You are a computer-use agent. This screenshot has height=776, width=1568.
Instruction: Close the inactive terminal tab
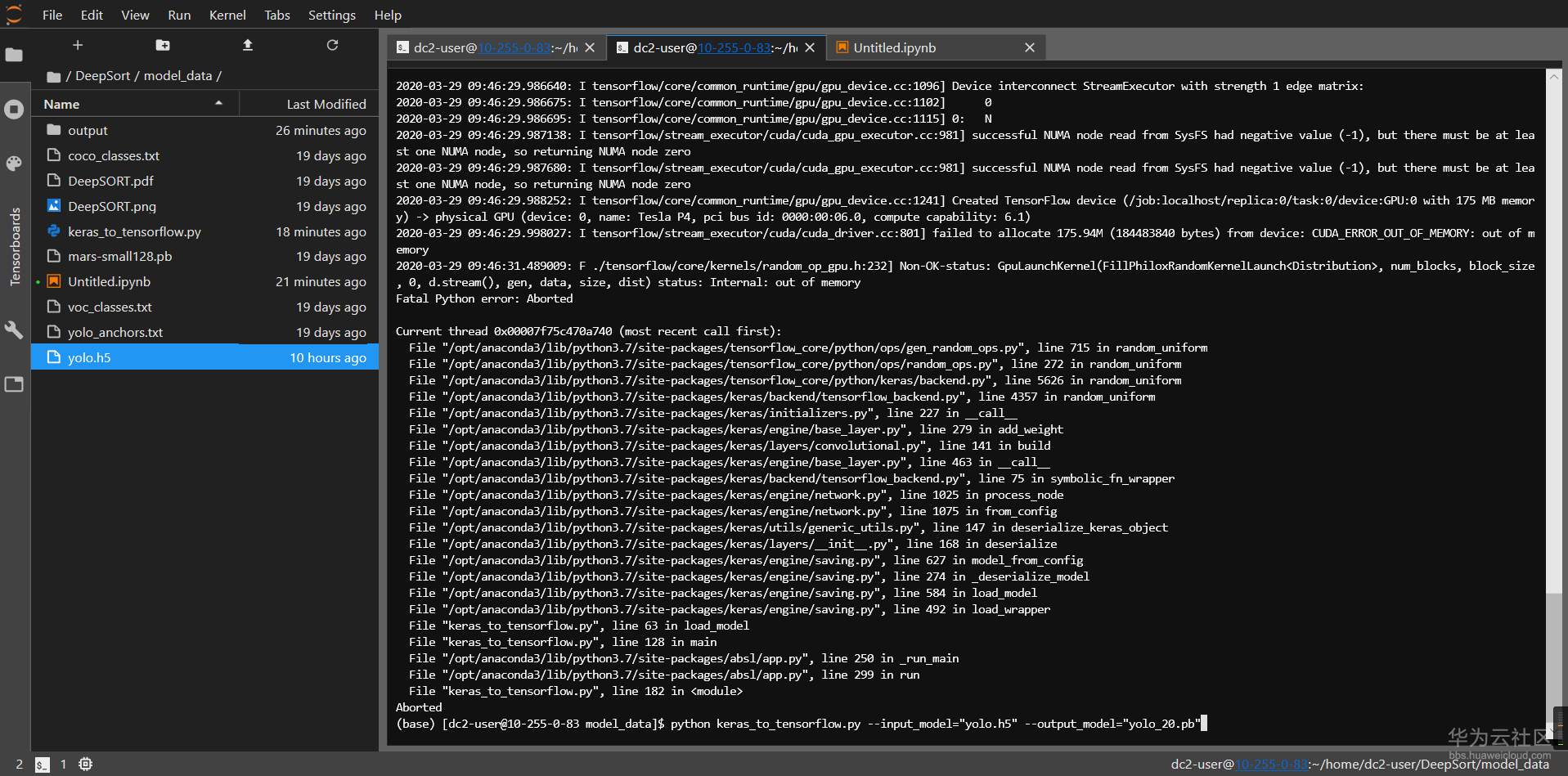coord(590,47)
